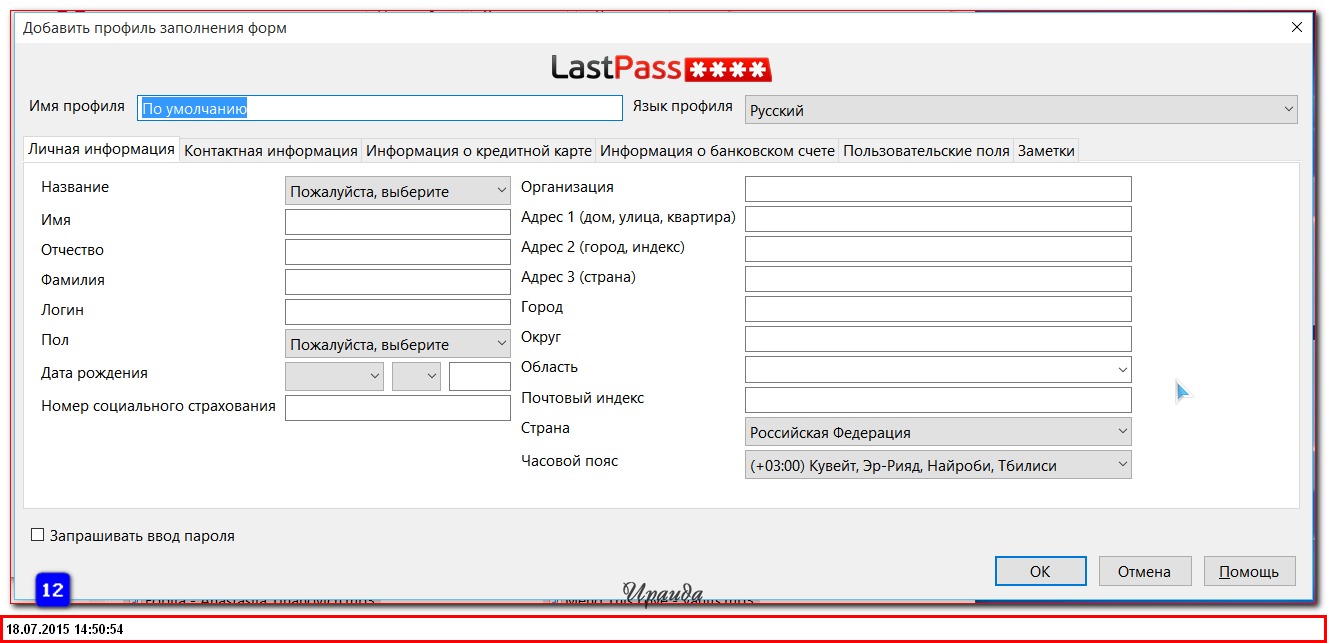Click the "Отмена" cancel button

click(x=1144, y=571)
